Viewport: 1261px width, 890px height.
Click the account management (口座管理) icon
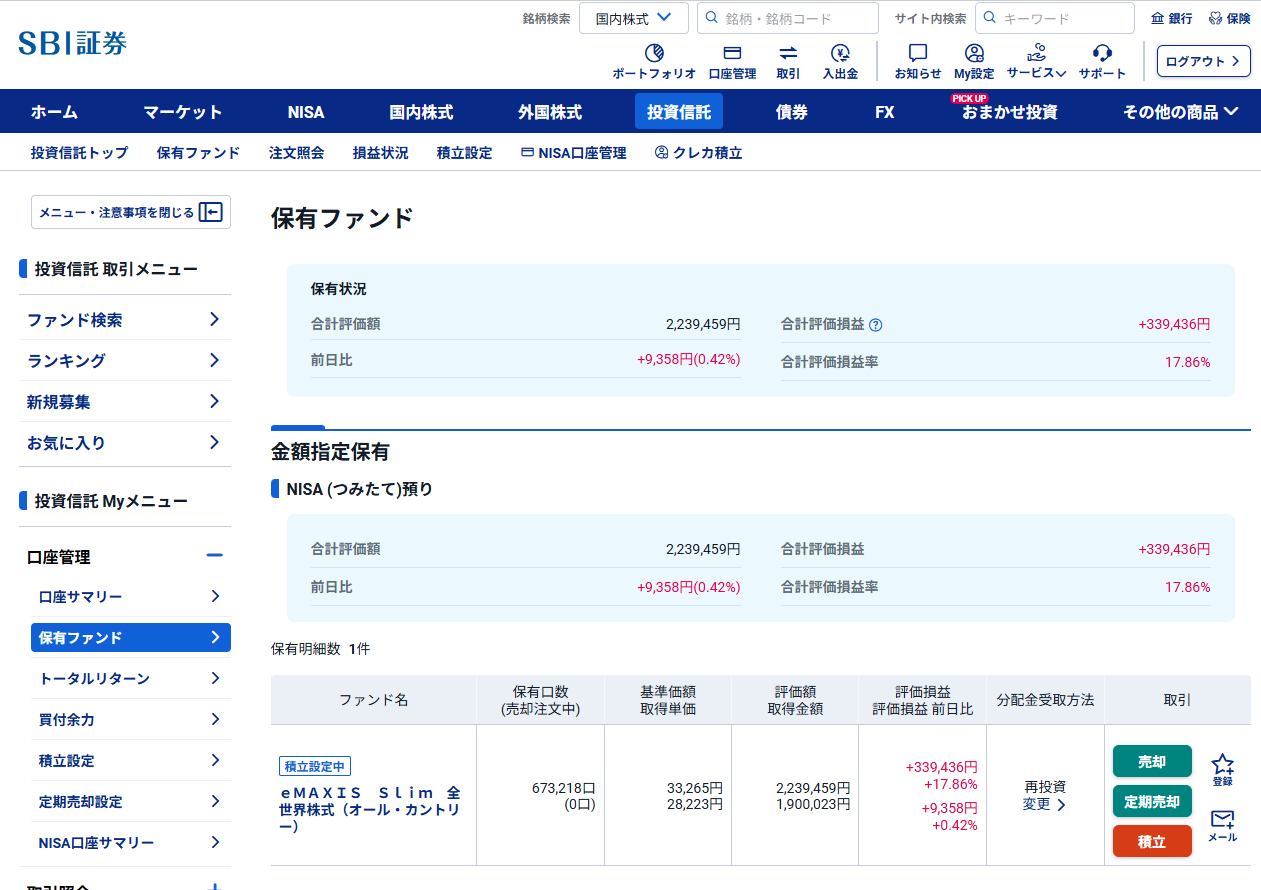pos(732,54)
